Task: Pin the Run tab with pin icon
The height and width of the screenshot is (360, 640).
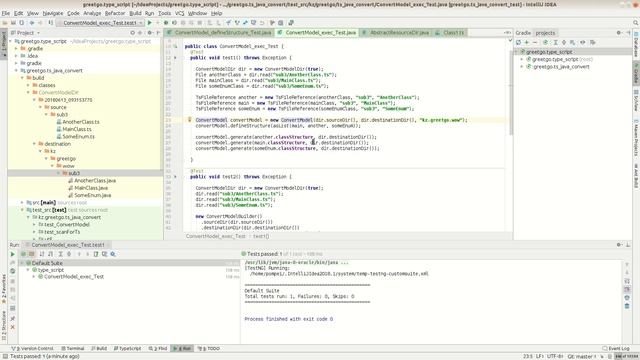Action: [x=13, y=318]
